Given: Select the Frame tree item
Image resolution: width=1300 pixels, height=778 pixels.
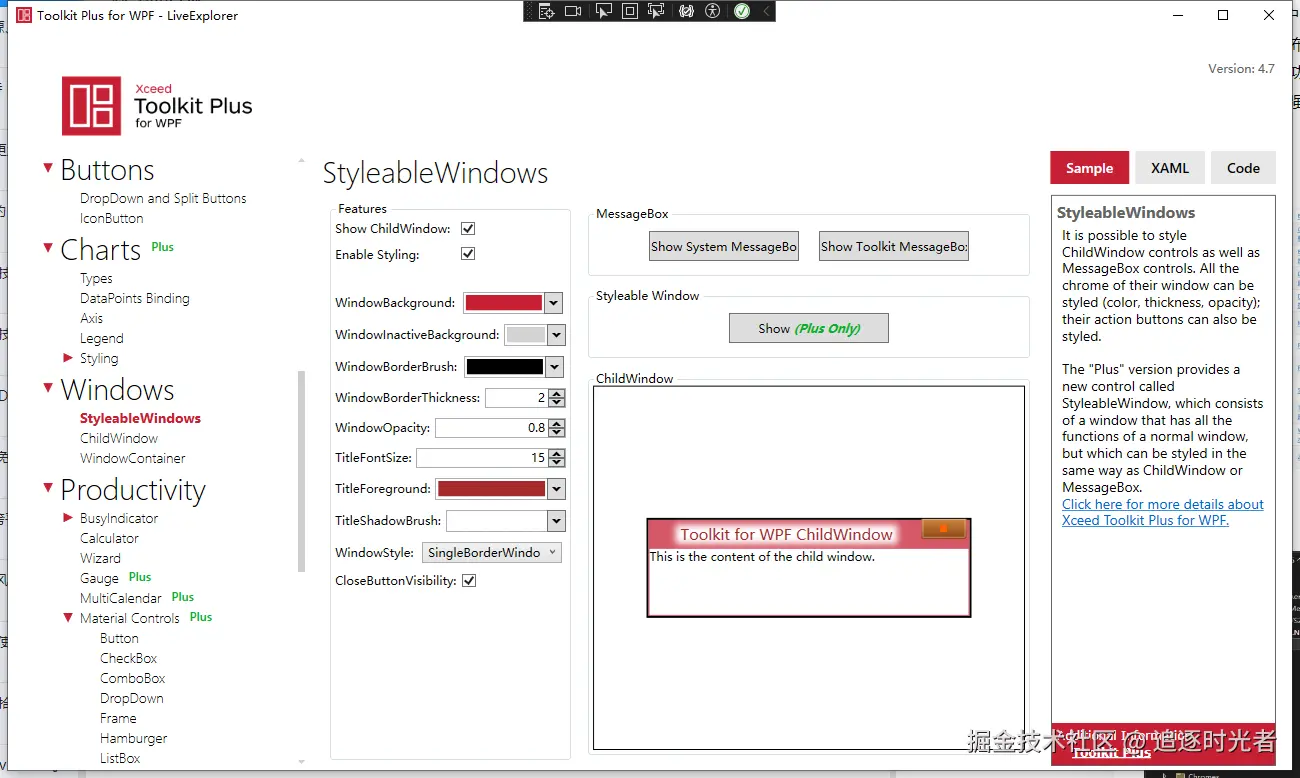Looking at the screenshot, I should [118, 718].
